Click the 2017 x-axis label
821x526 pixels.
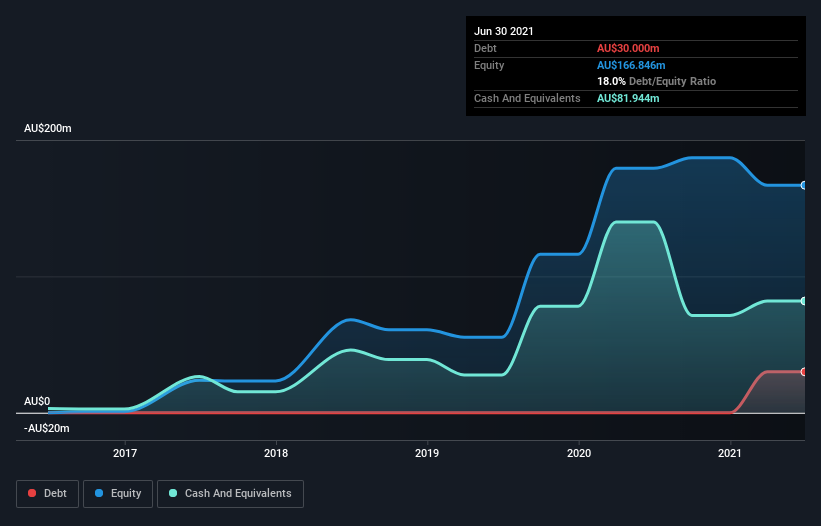[x=125, y=453]
